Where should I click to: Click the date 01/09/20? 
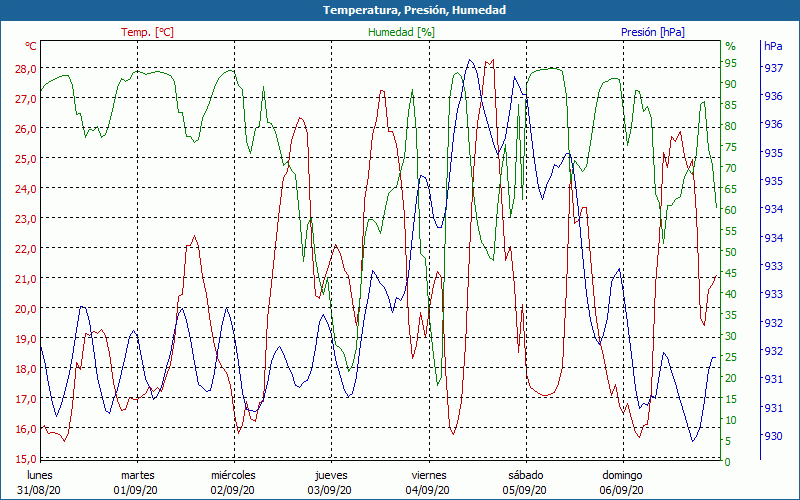136,490
